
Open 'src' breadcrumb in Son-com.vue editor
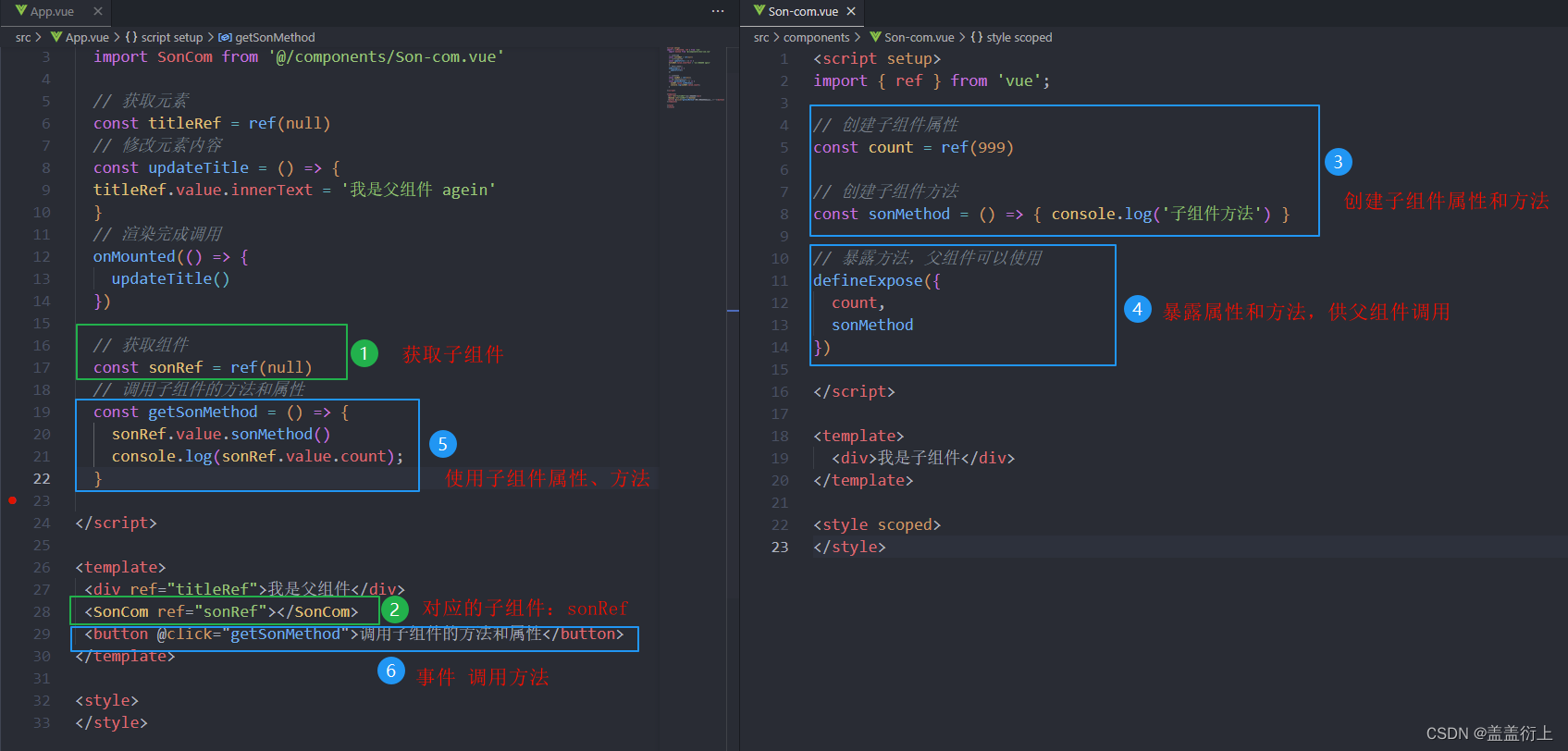tap(761, 38)
